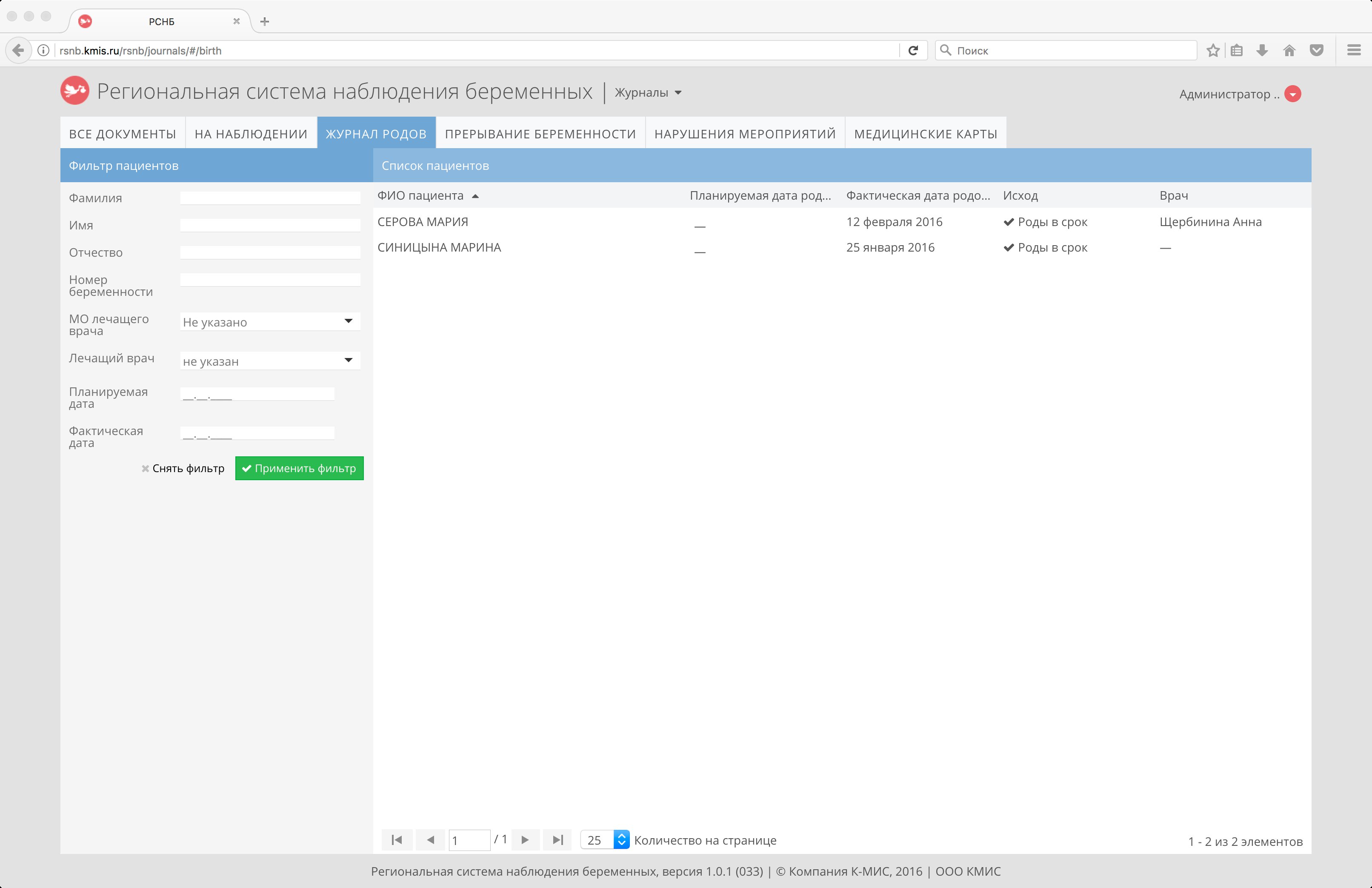Click Список пациентов panel header
1372x888 pixels.
[x=842, y=166]
